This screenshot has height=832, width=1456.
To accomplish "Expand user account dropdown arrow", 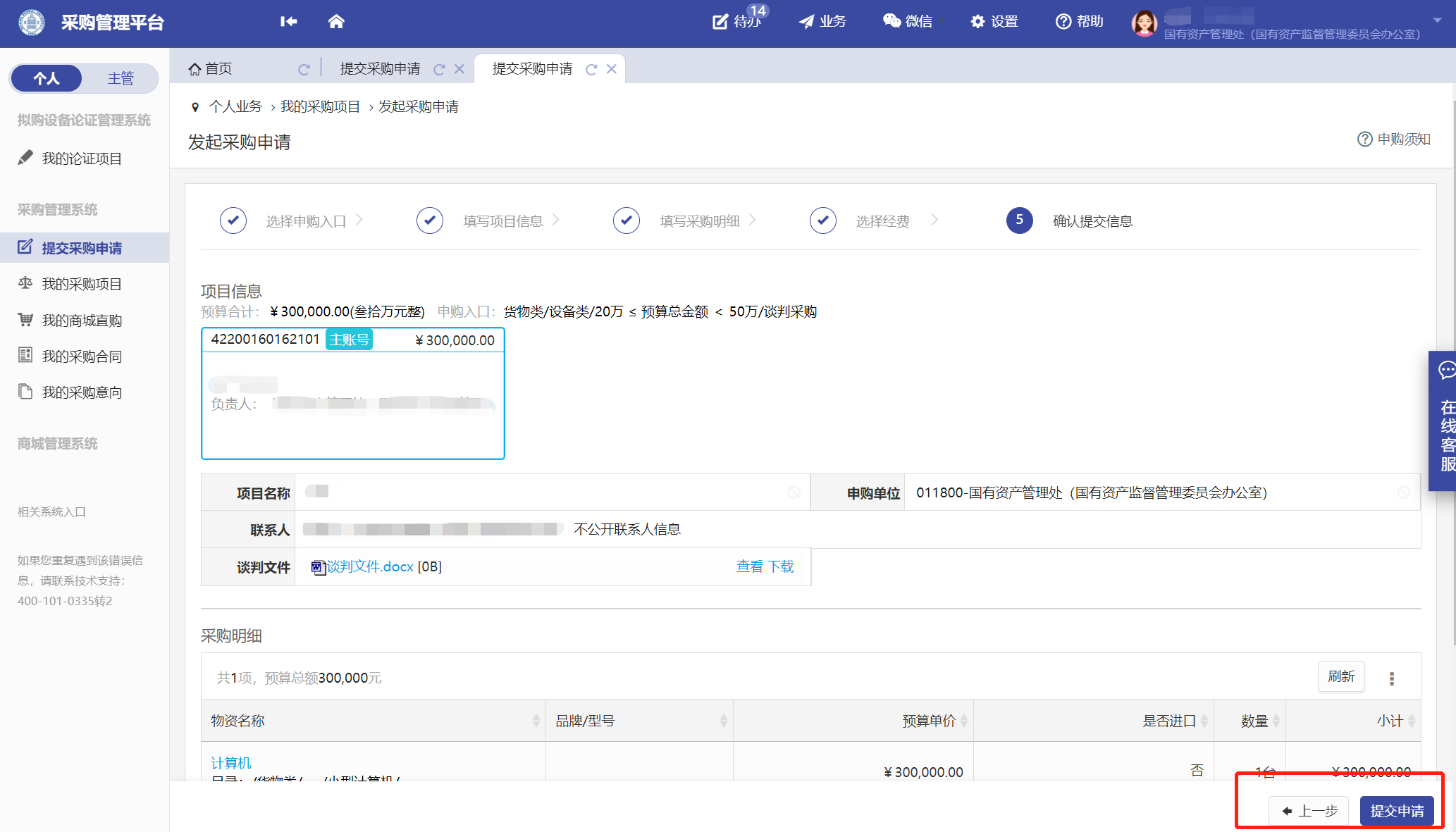I will pos(1437,20).
